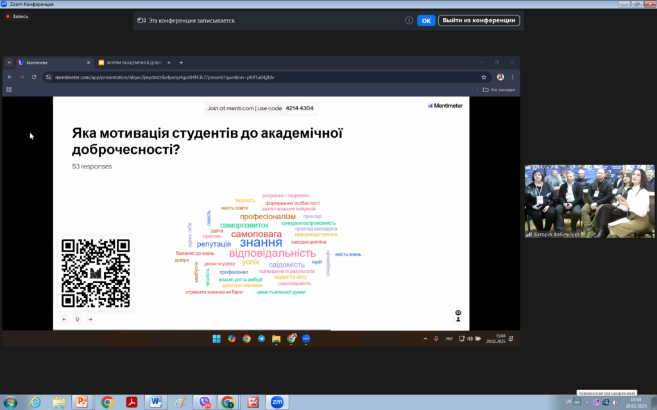Click the Mentimeter logo on the slide
This screenshot has width=657, height=410.
click(444, 105)
